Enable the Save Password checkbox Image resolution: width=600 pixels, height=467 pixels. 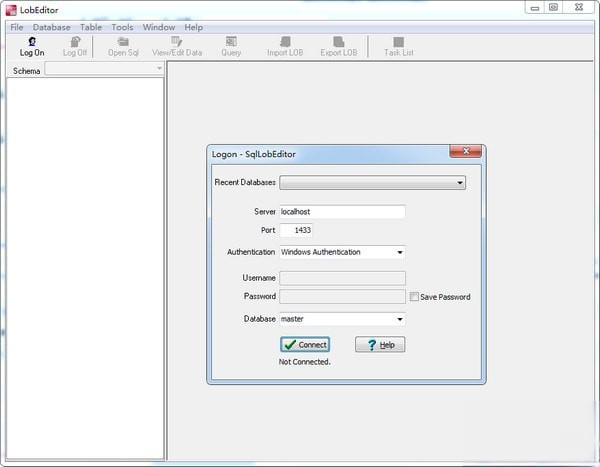(414, 297)
